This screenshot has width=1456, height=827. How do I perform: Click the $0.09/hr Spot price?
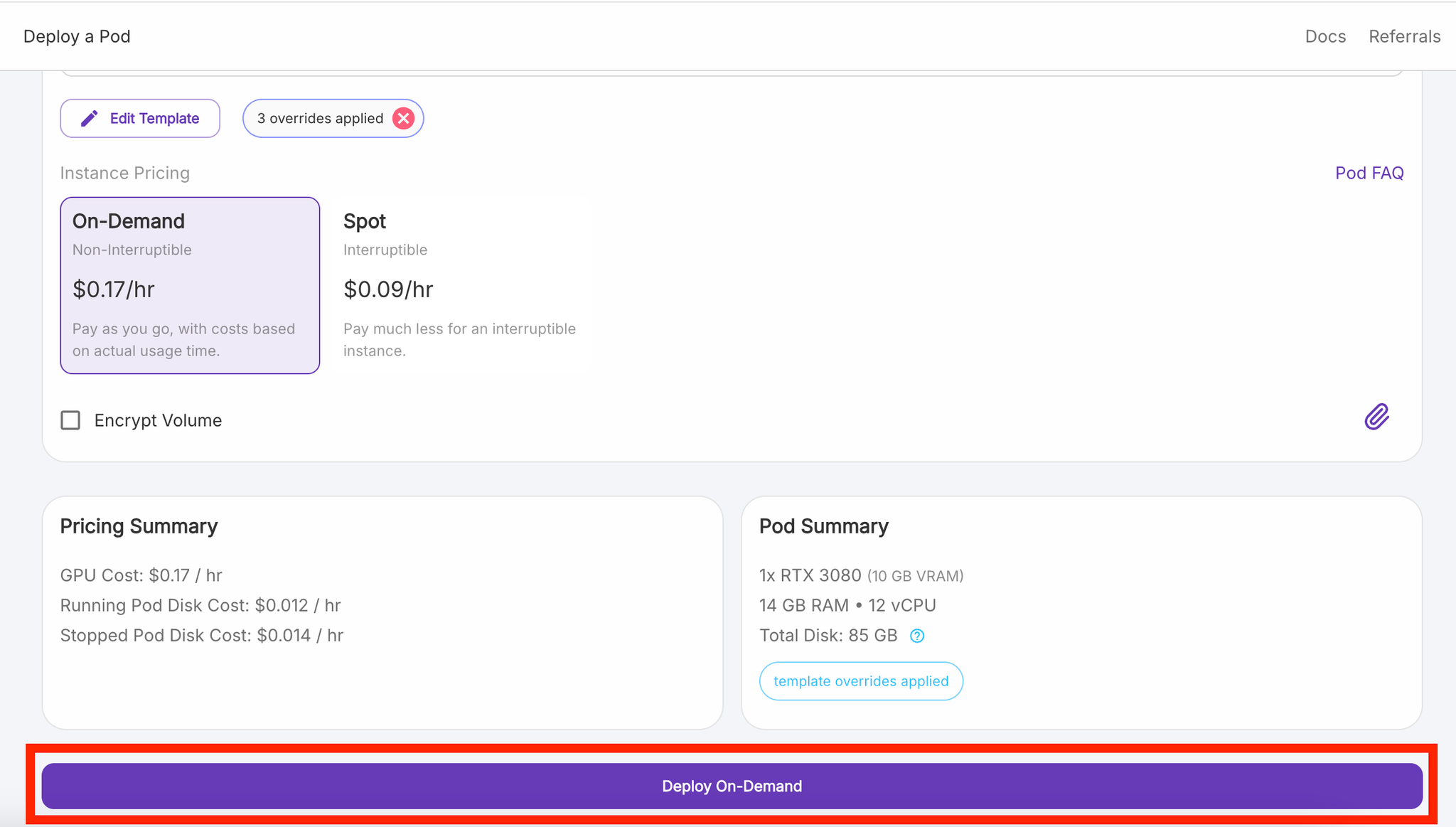(x=388, y=289)
